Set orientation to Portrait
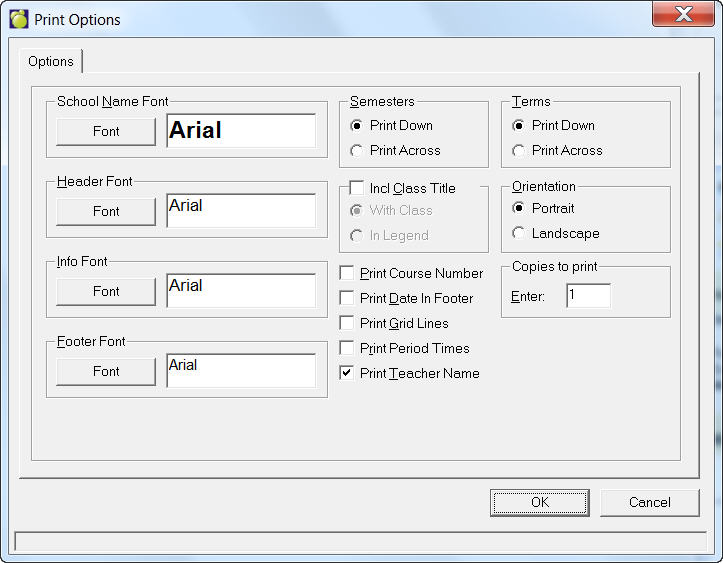The height and width of the screenshot is (563, 723). (519, 209)
